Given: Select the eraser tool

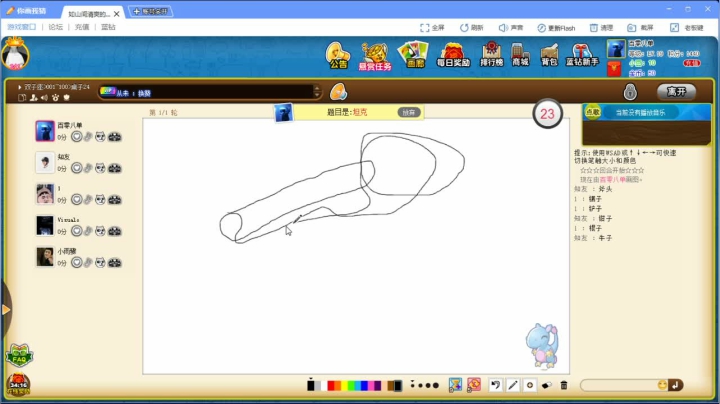Looking at the screenshot, I should [546, 385].
